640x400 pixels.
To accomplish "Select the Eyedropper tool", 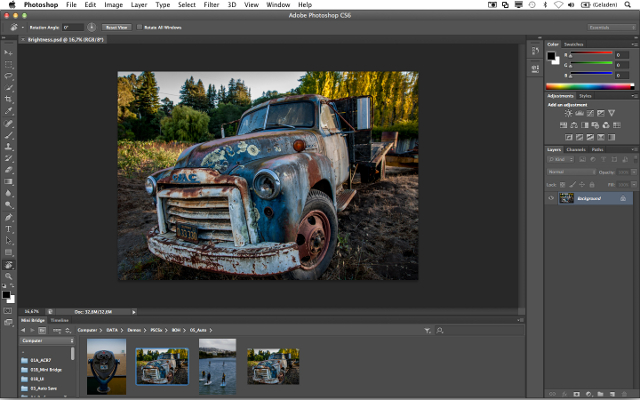I will [x=9, y=111].
